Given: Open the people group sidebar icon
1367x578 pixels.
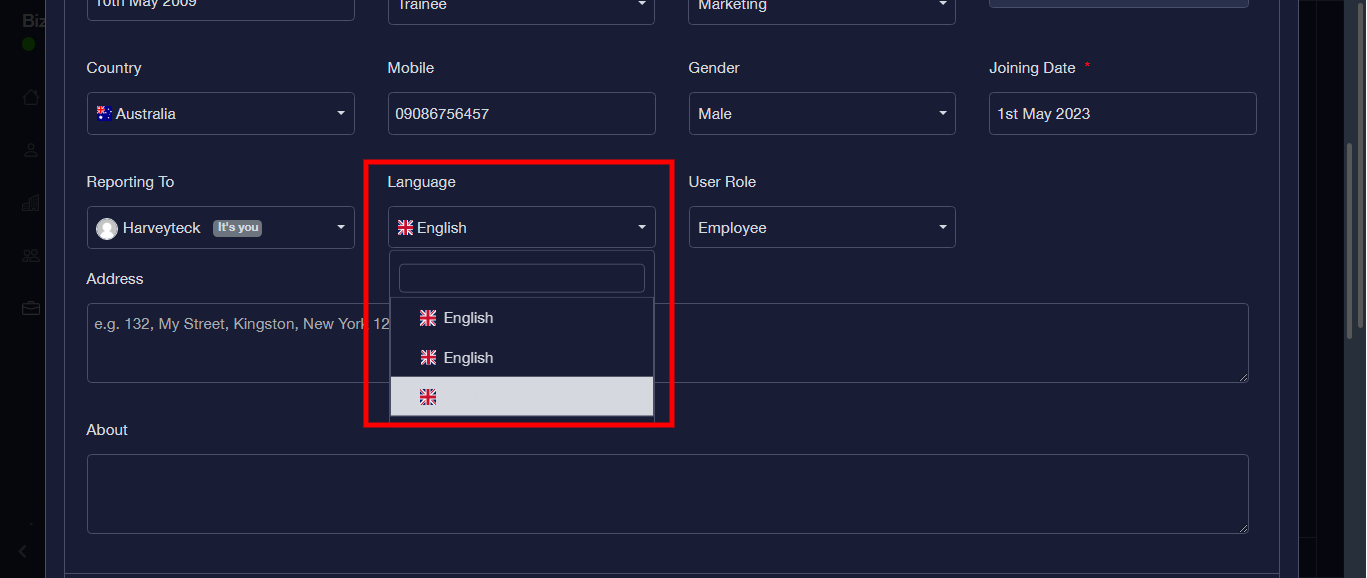Looking at the screenshot, I should (31, 256).
